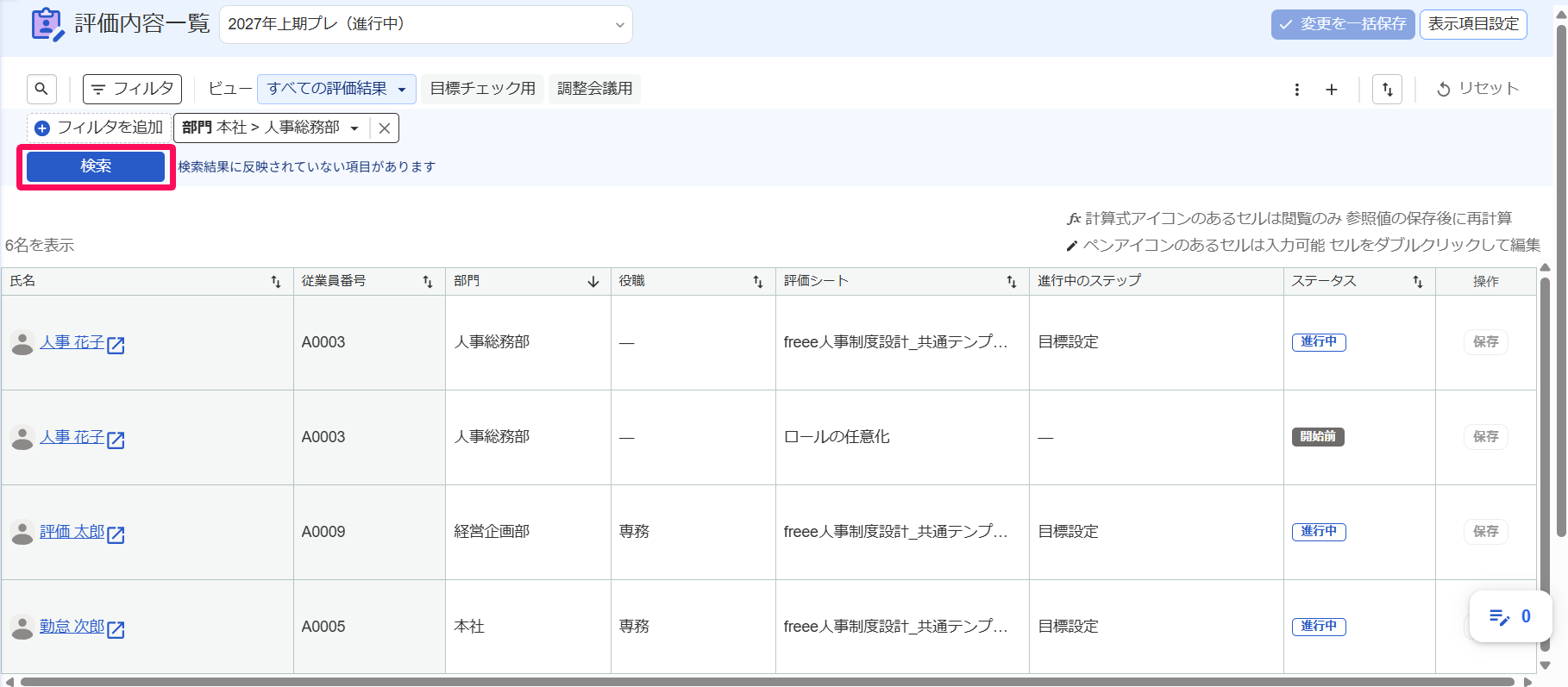Open the フィルタ button
Viewport: 1568px width, 687px height.
[x=132, y=89]
